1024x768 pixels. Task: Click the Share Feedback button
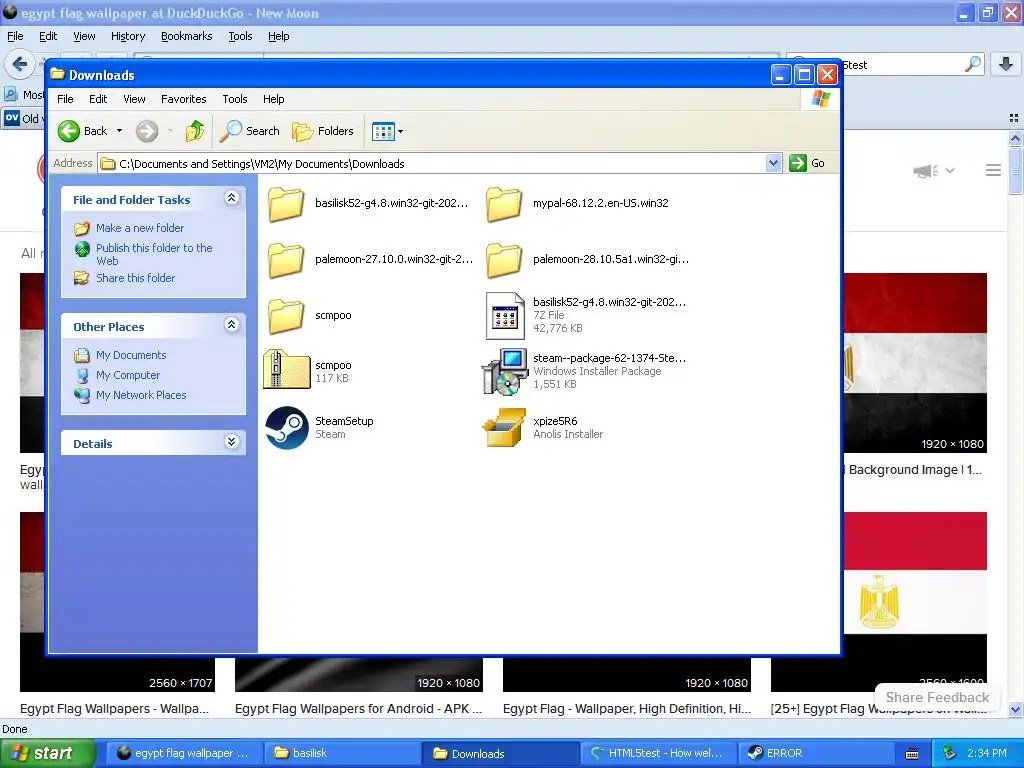937,697
